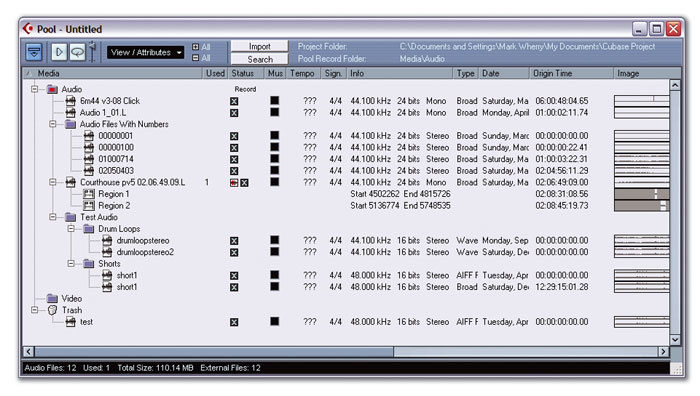Screen dimensions: 700x396
Task: Toggle the Loop audition button
Action: pyautogui.click(x=77, y=52)
